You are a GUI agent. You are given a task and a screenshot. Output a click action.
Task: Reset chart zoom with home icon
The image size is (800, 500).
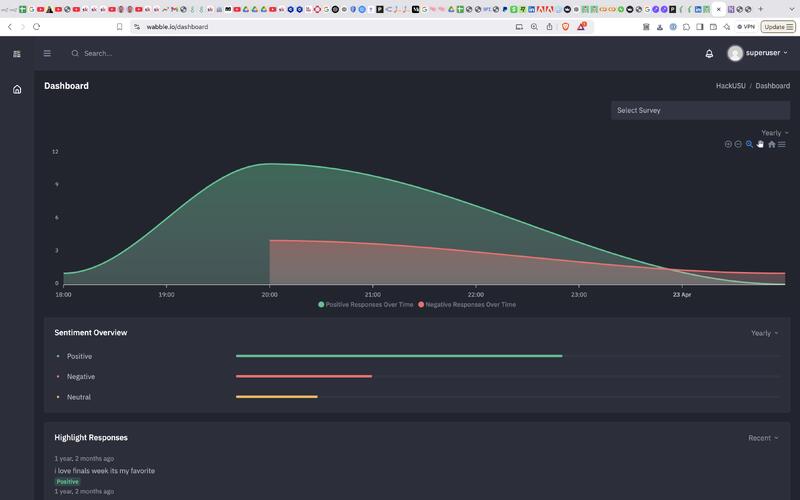pyautogui.click(x=771, y=144)
